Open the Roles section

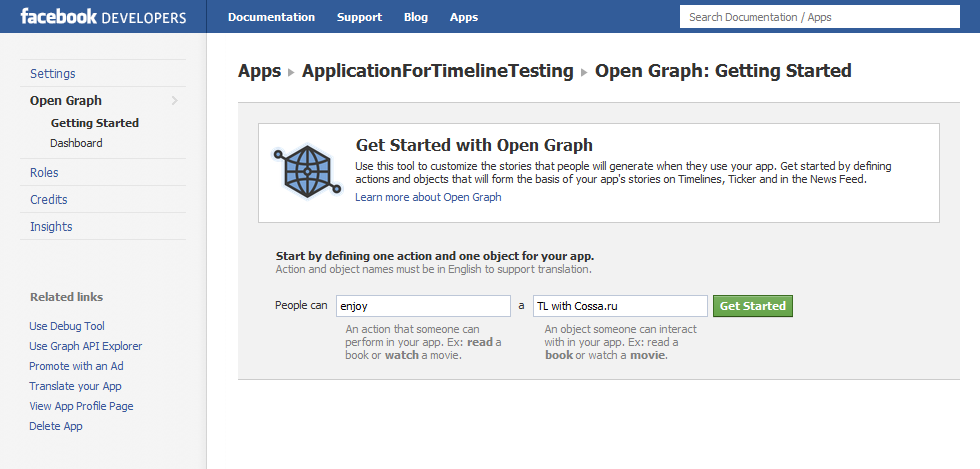click(44, 173)
